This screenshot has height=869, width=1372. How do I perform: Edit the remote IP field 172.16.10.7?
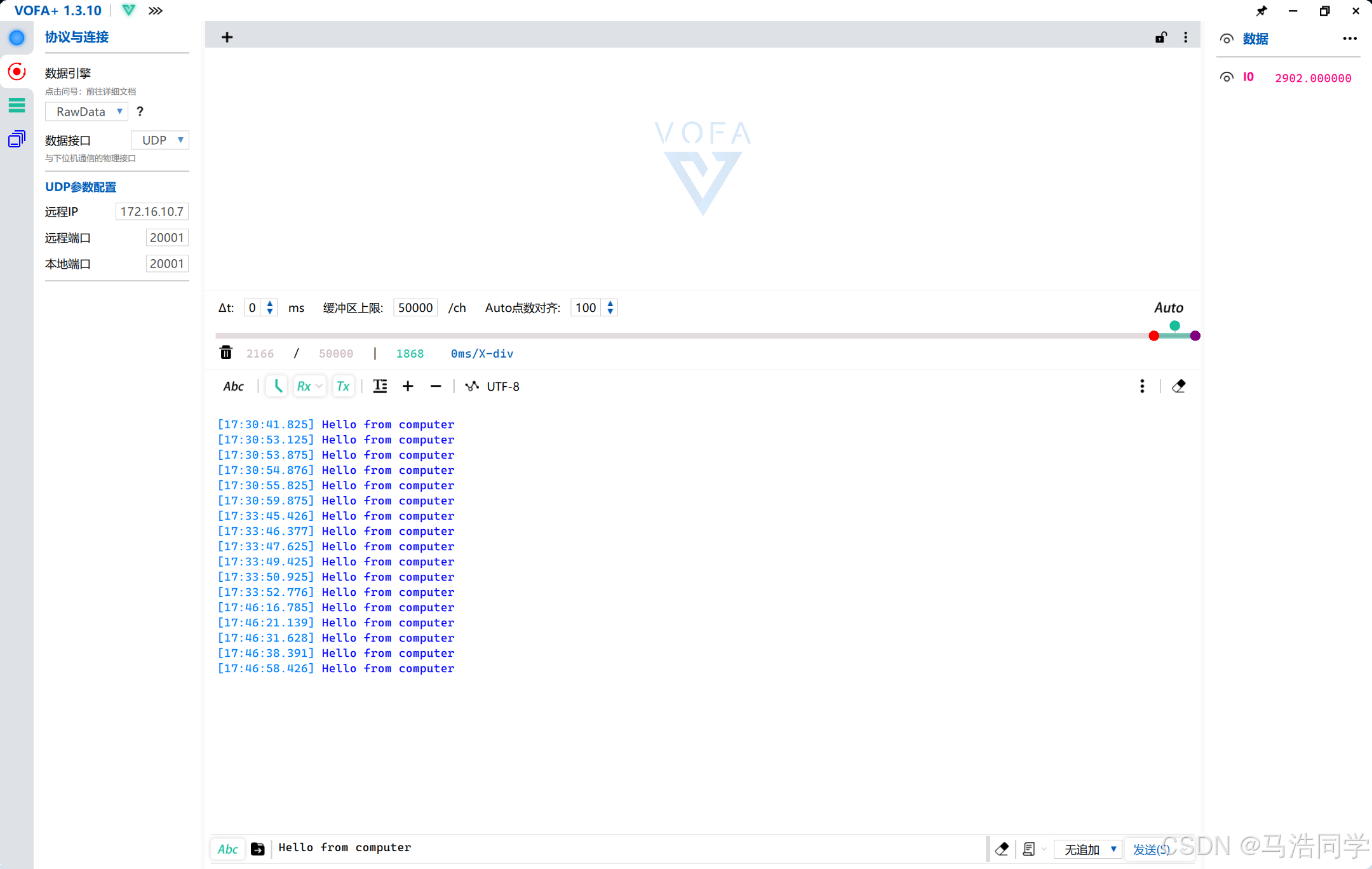pyautogui.click(x=152, y=212)
